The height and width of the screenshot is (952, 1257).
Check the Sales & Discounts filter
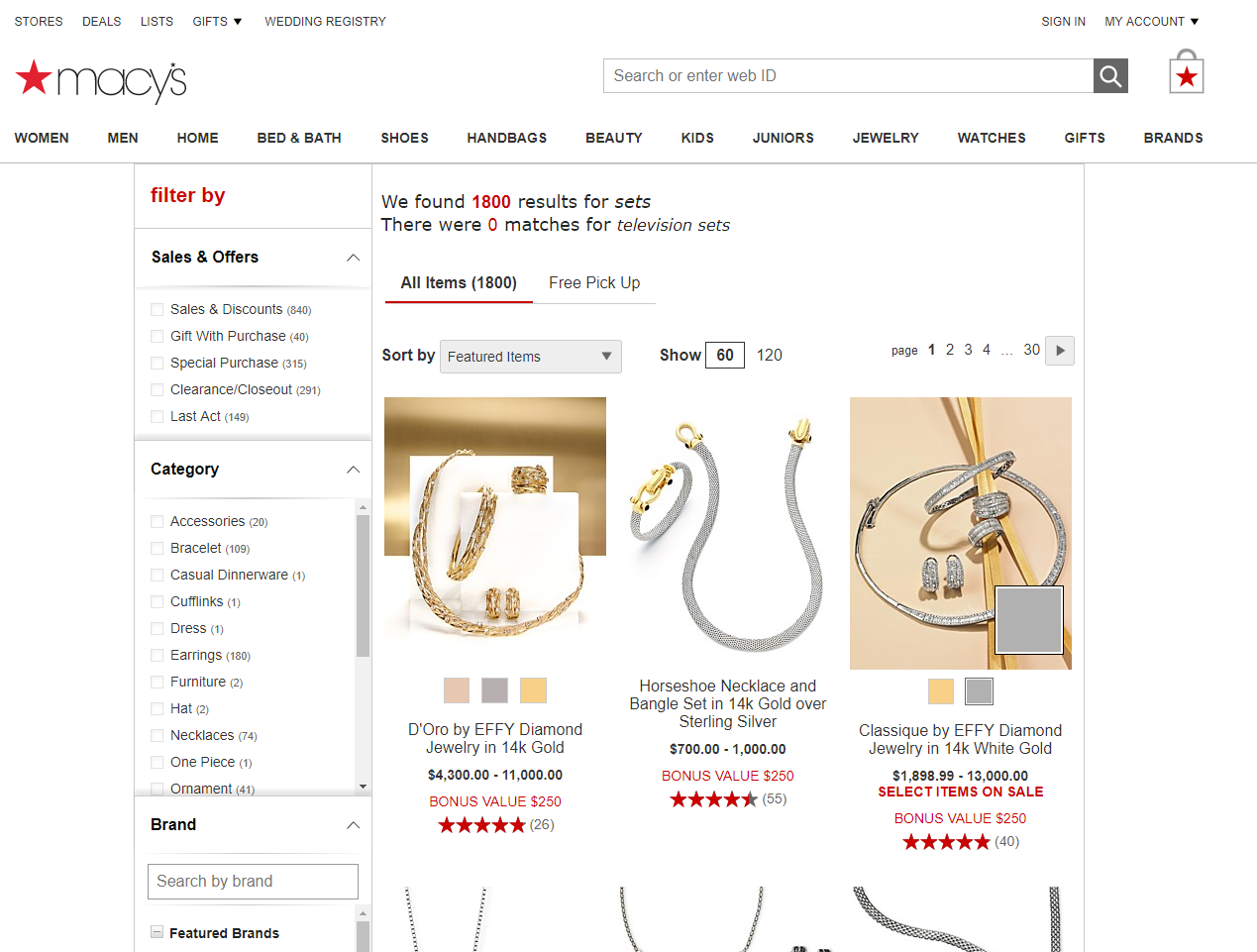point(157,310)
